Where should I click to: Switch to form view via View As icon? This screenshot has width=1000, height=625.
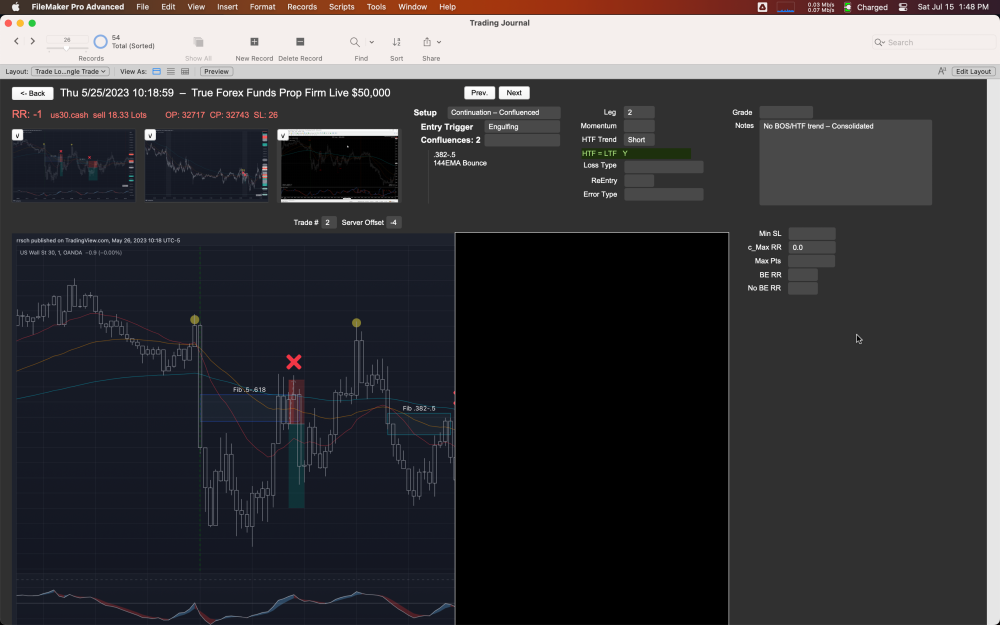coord(156,71)
